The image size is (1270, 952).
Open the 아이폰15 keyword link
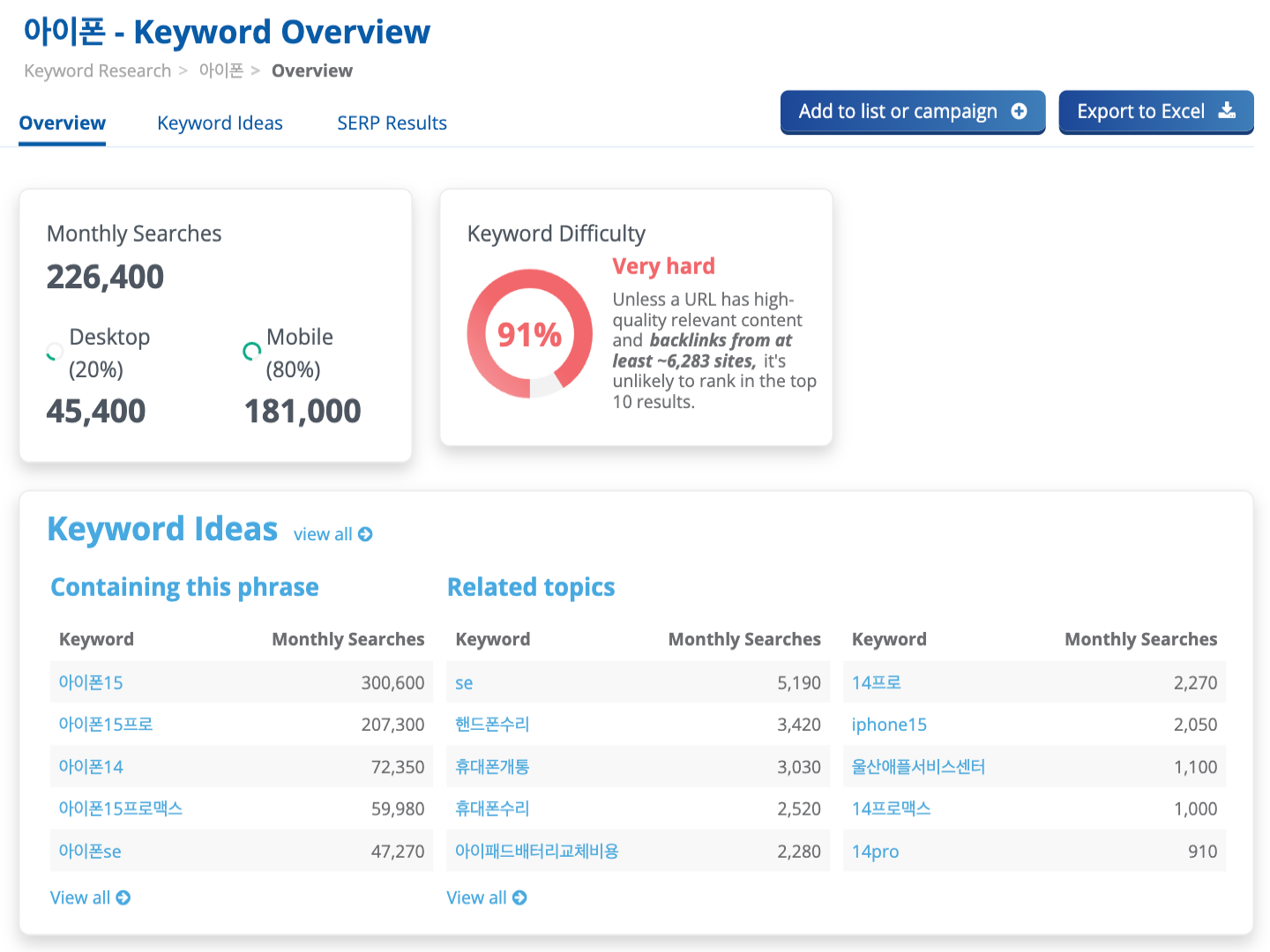pyautogui.click(x=91, y=682)
